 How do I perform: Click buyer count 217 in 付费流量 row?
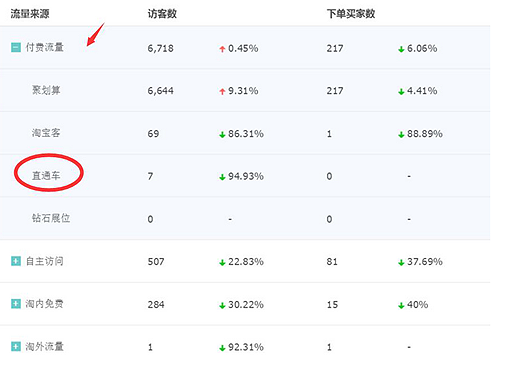[335, 48]
